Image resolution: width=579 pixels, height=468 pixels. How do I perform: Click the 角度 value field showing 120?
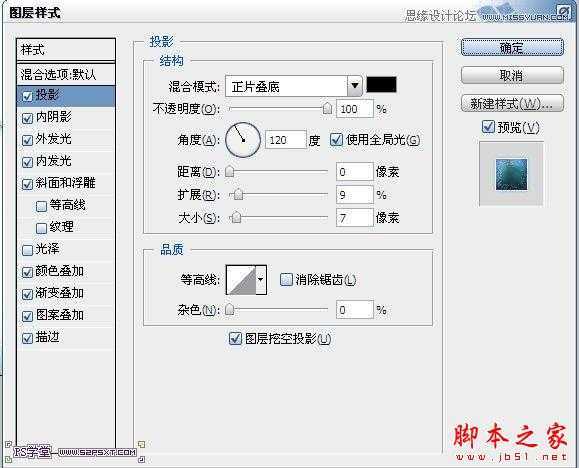(286, 140)
